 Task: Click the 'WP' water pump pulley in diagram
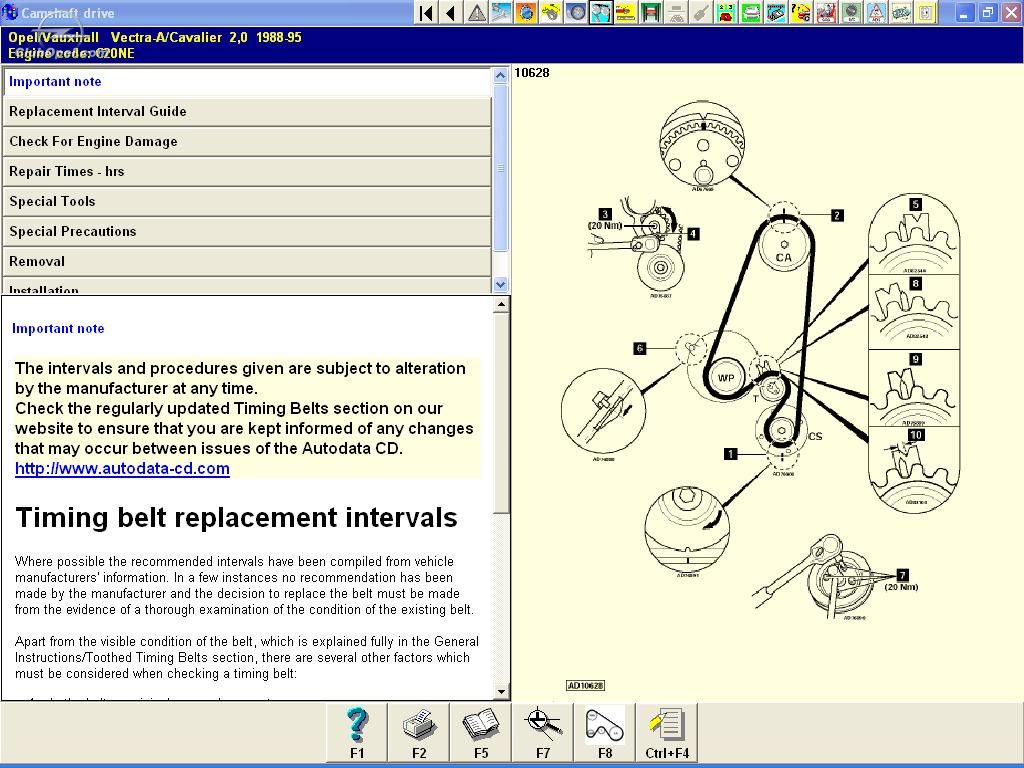[x=726, y=377]
